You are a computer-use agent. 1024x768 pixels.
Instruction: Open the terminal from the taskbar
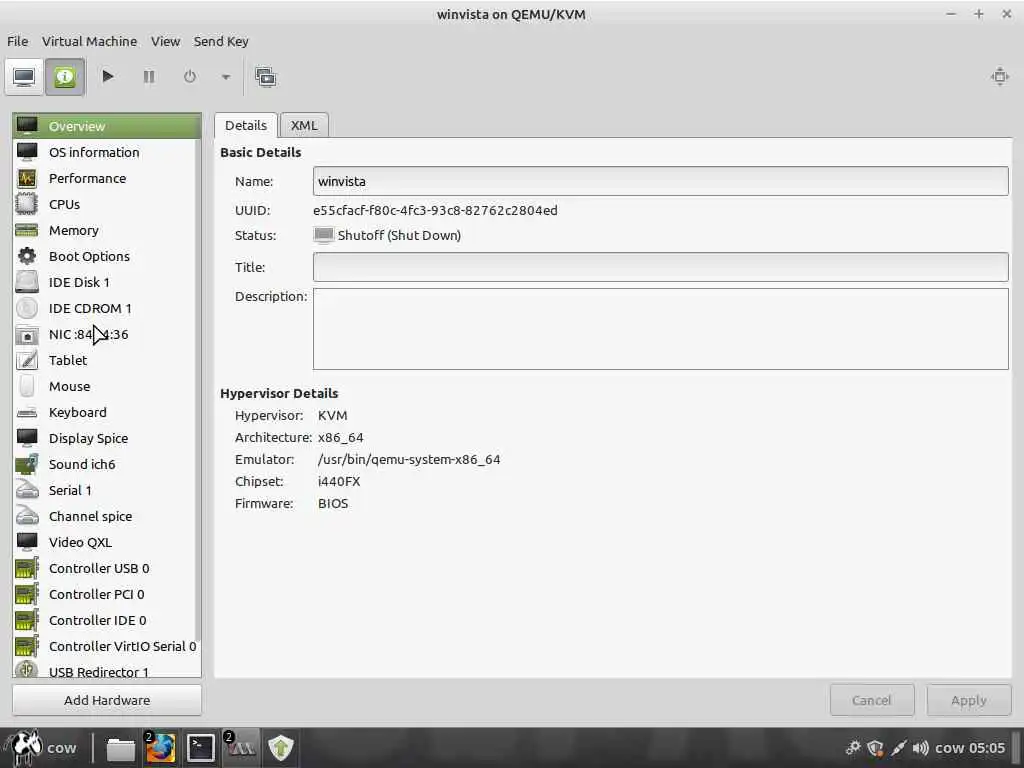coord(200,748)
